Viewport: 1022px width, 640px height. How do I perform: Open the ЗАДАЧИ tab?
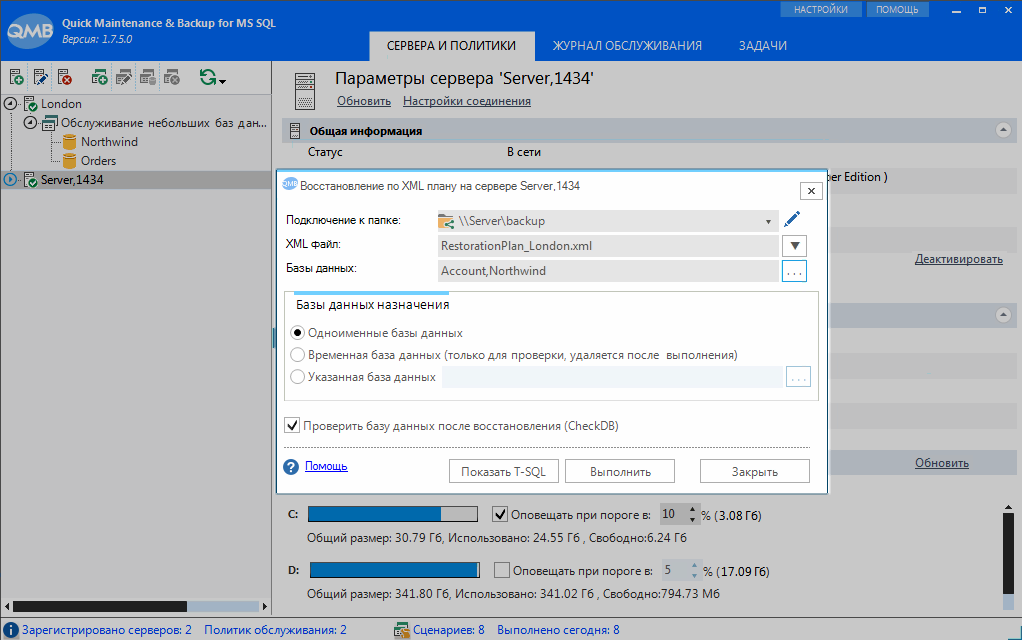tap(763, 46)
